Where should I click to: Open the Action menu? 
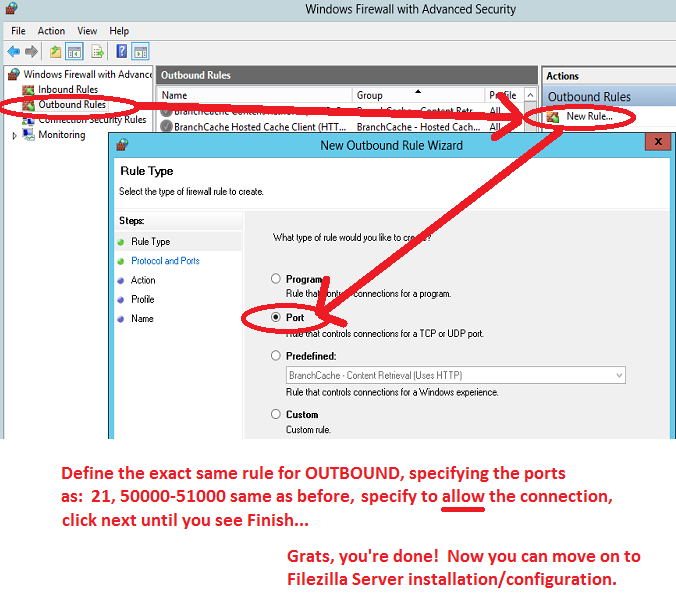pos(51,31)
